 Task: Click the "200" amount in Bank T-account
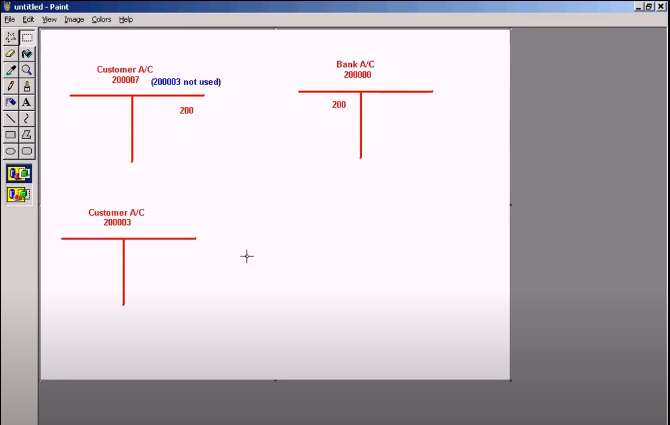[339, 105]
